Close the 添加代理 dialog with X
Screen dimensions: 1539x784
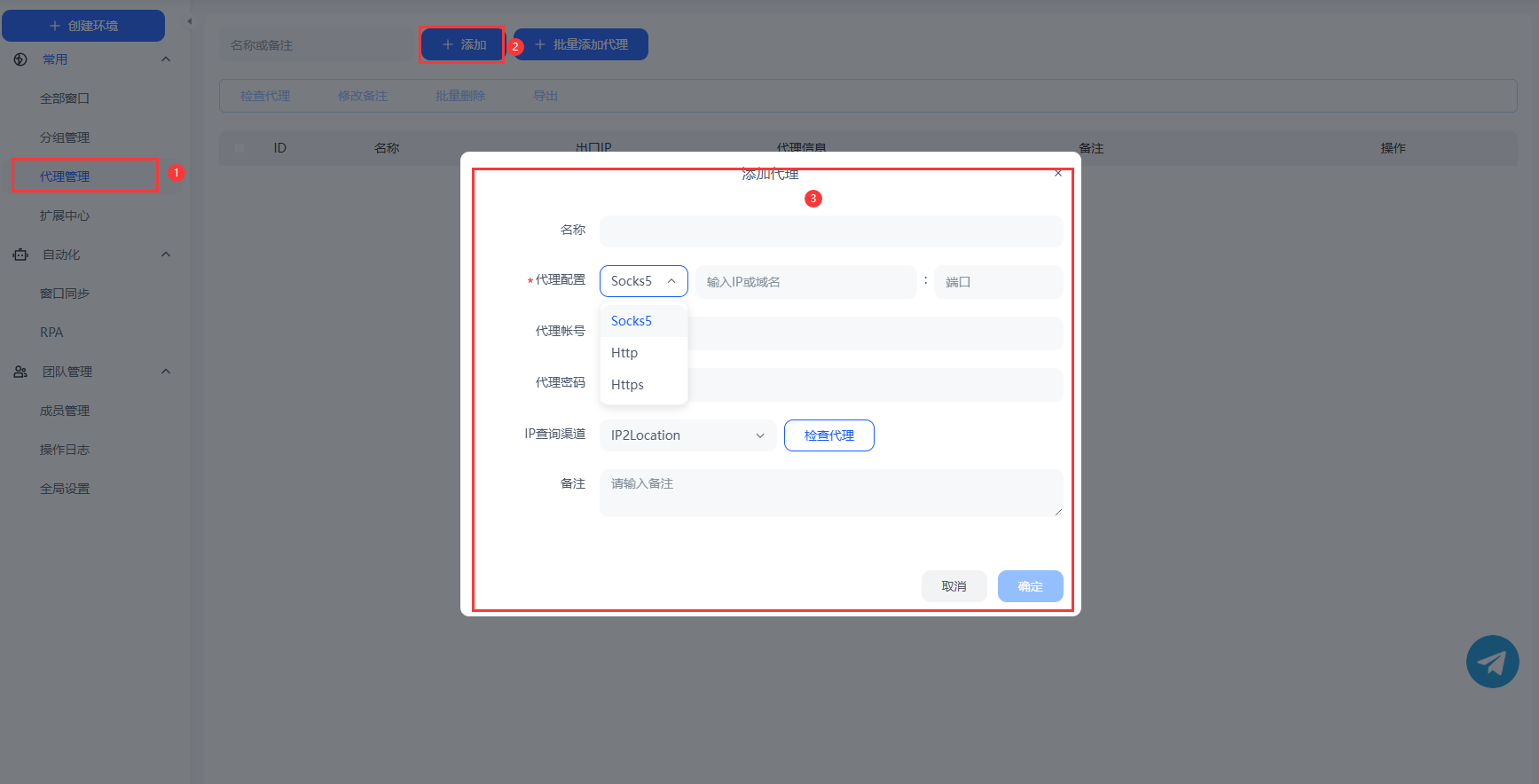[x=1057, y=173]
